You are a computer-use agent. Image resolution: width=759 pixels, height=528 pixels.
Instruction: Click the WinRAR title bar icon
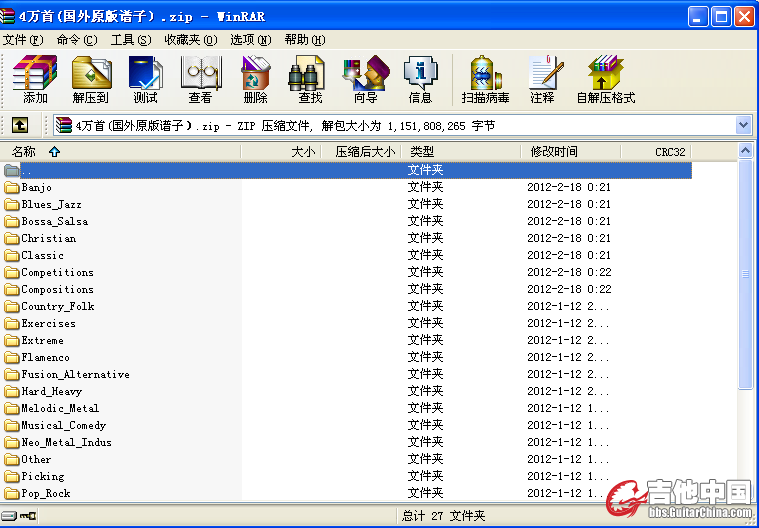(7, 16)
